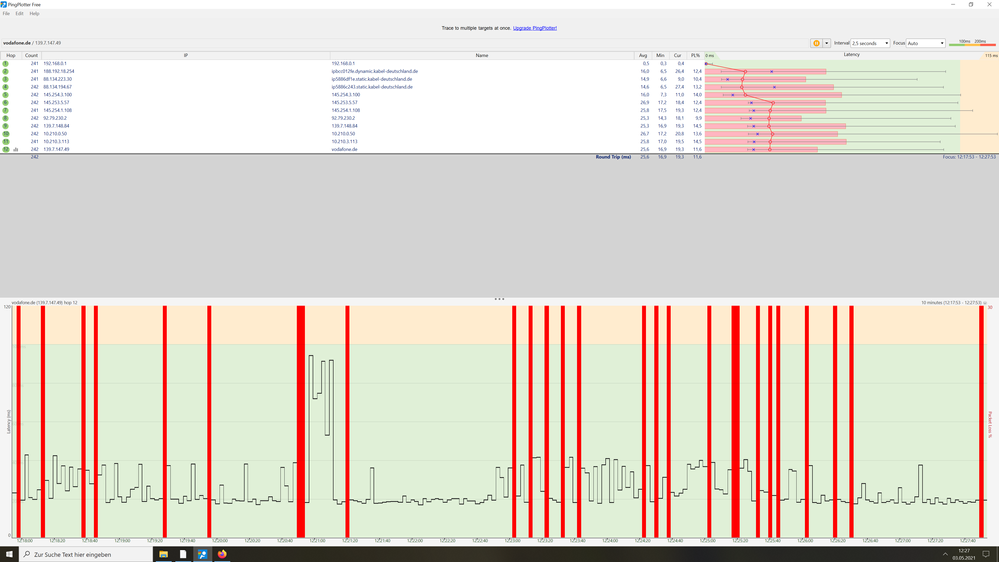
Task: Click the Name column header
Action: coord(482,55)
